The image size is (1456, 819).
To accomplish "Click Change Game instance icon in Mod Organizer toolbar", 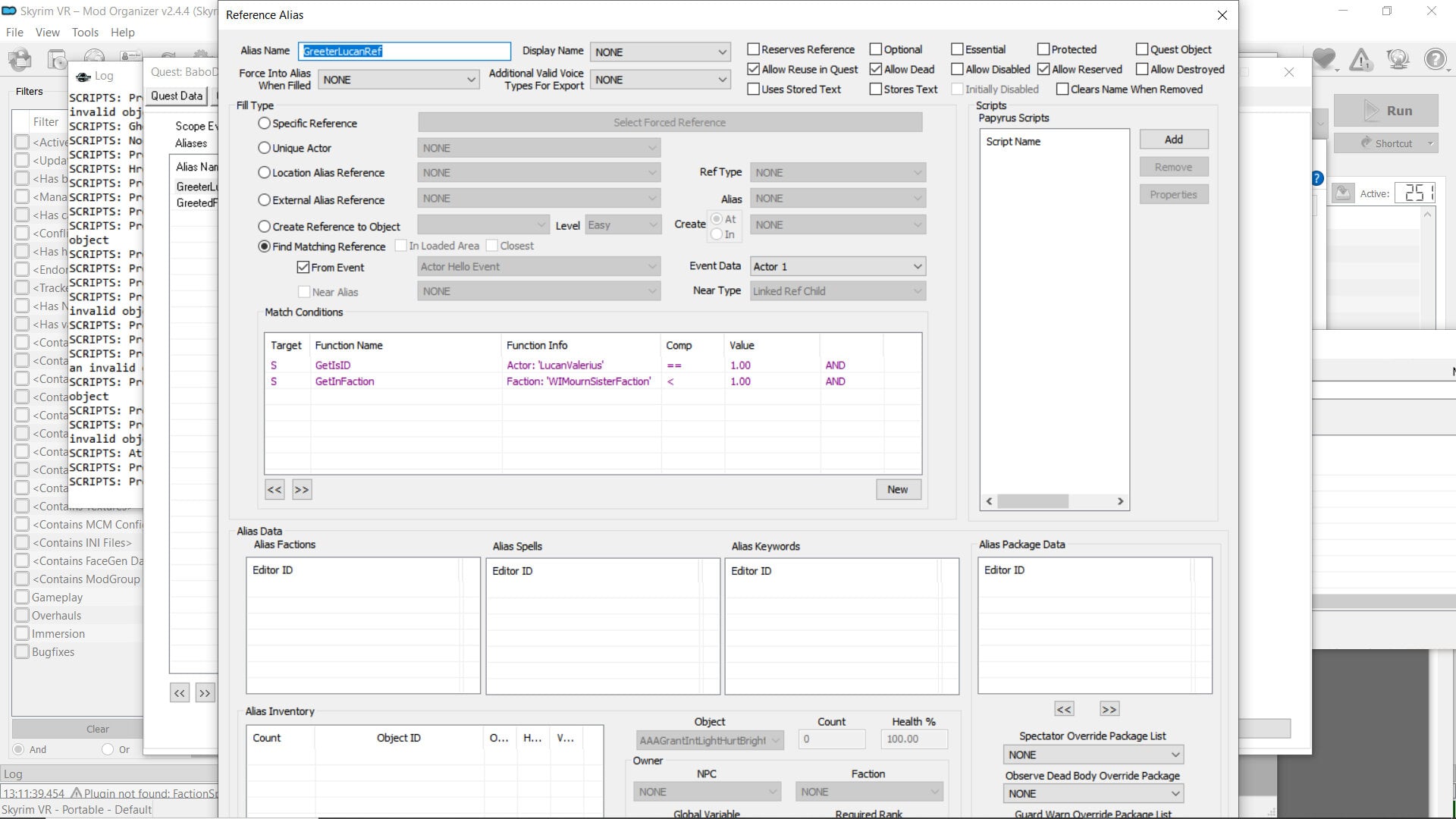I will coord(20,59).
